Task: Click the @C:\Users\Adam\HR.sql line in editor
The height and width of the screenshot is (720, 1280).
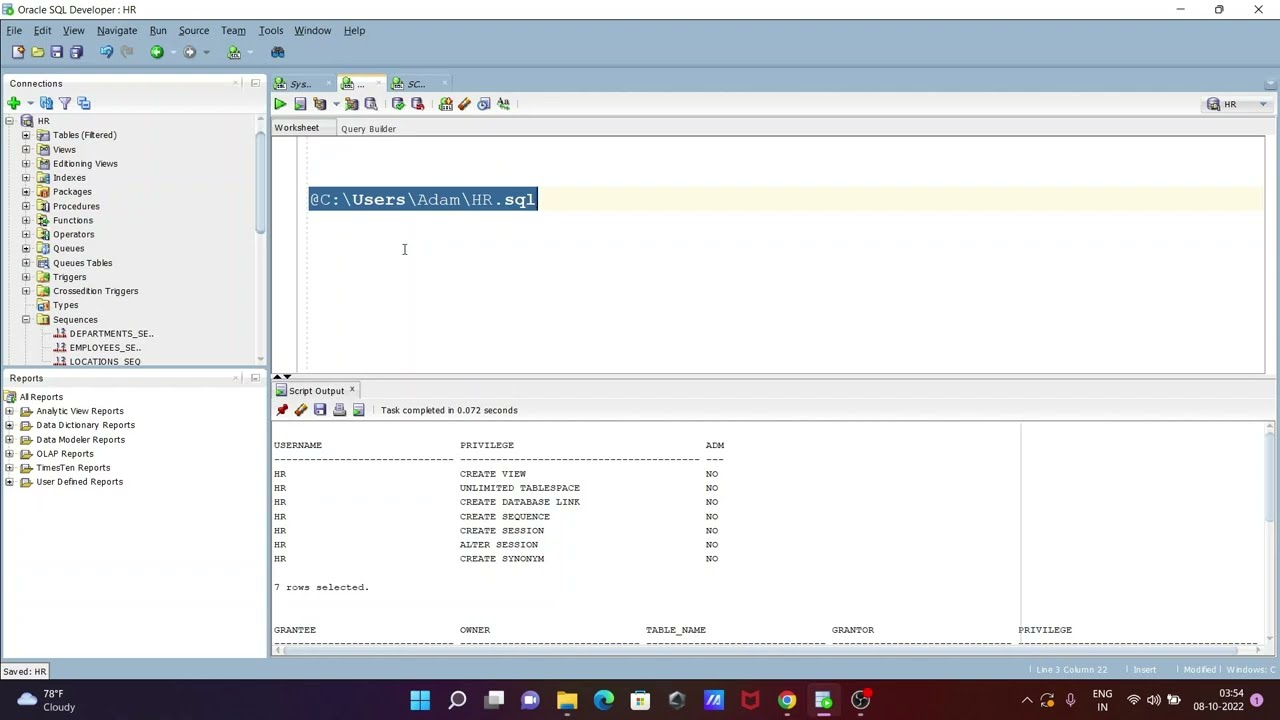Action: coord(423,200)
